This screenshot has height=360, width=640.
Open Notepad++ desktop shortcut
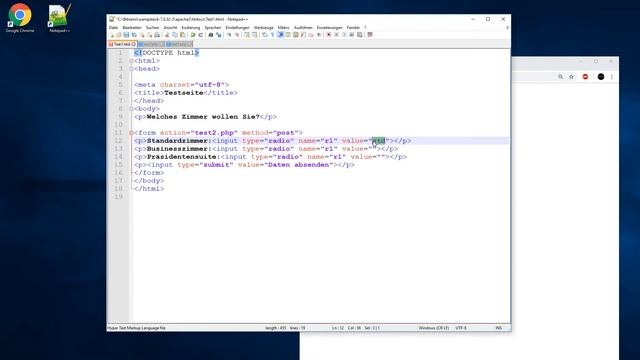coord(60,18)
